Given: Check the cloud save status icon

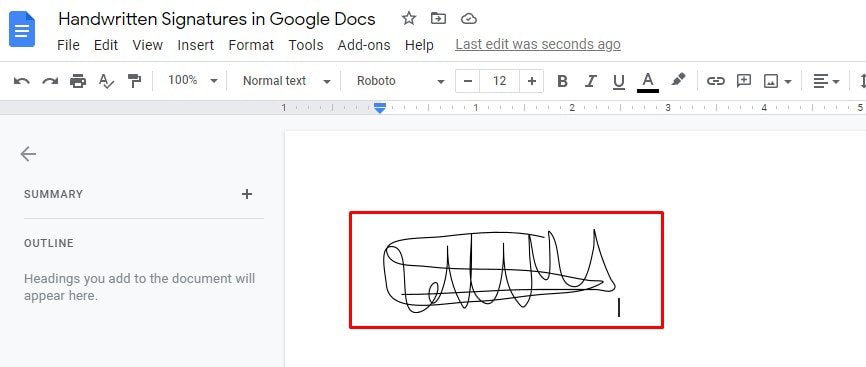Looking at the screenshot, I should click(x=468, y=19).
